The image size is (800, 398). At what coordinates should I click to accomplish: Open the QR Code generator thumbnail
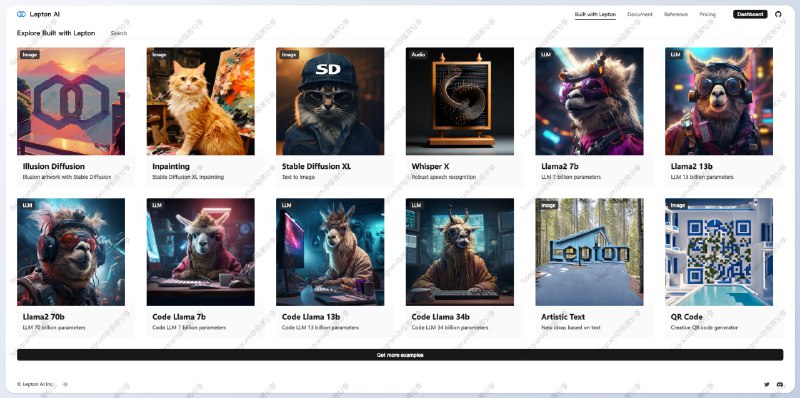pos(719,252)
